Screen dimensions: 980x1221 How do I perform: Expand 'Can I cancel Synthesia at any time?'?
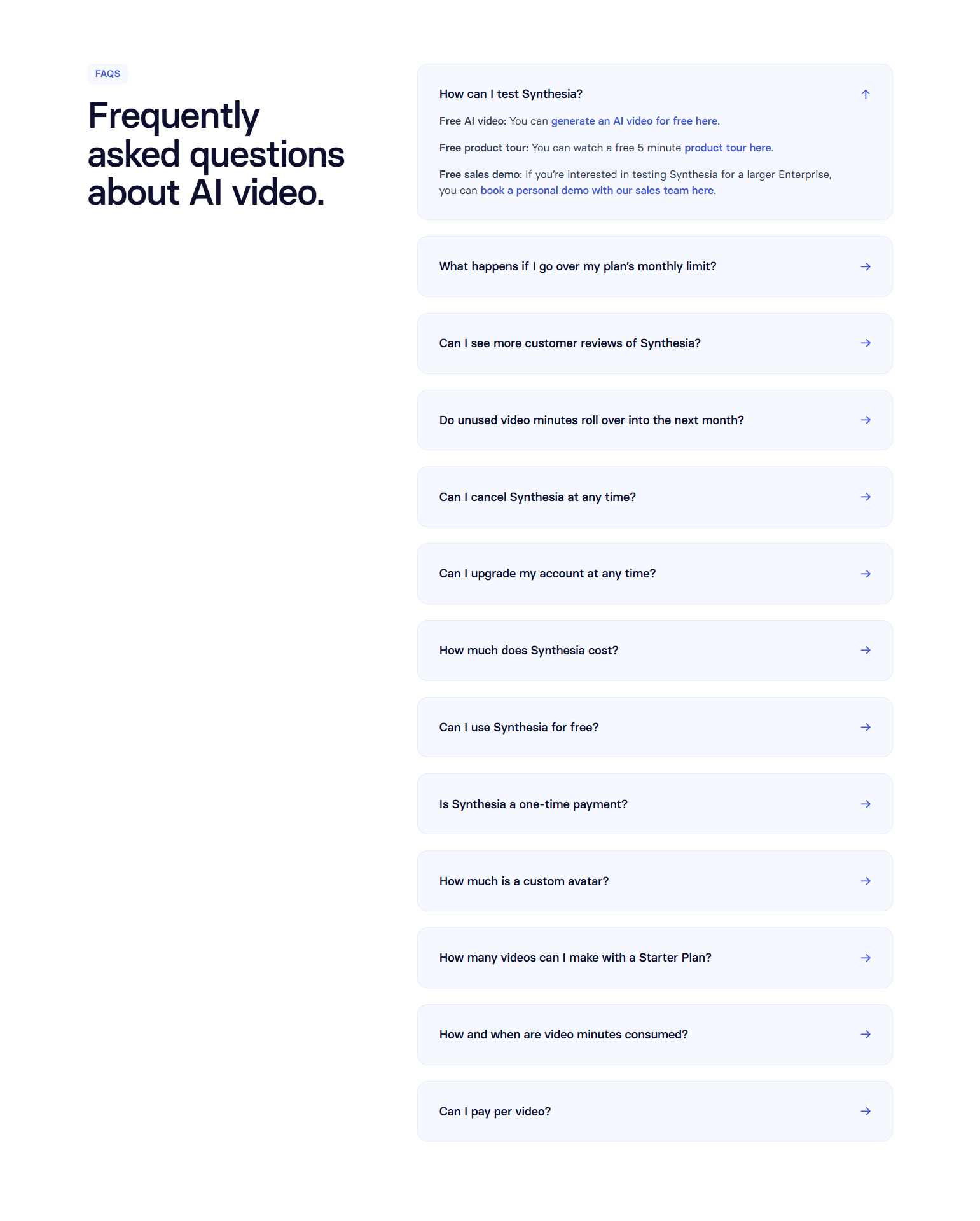click(x=654, y=497)
